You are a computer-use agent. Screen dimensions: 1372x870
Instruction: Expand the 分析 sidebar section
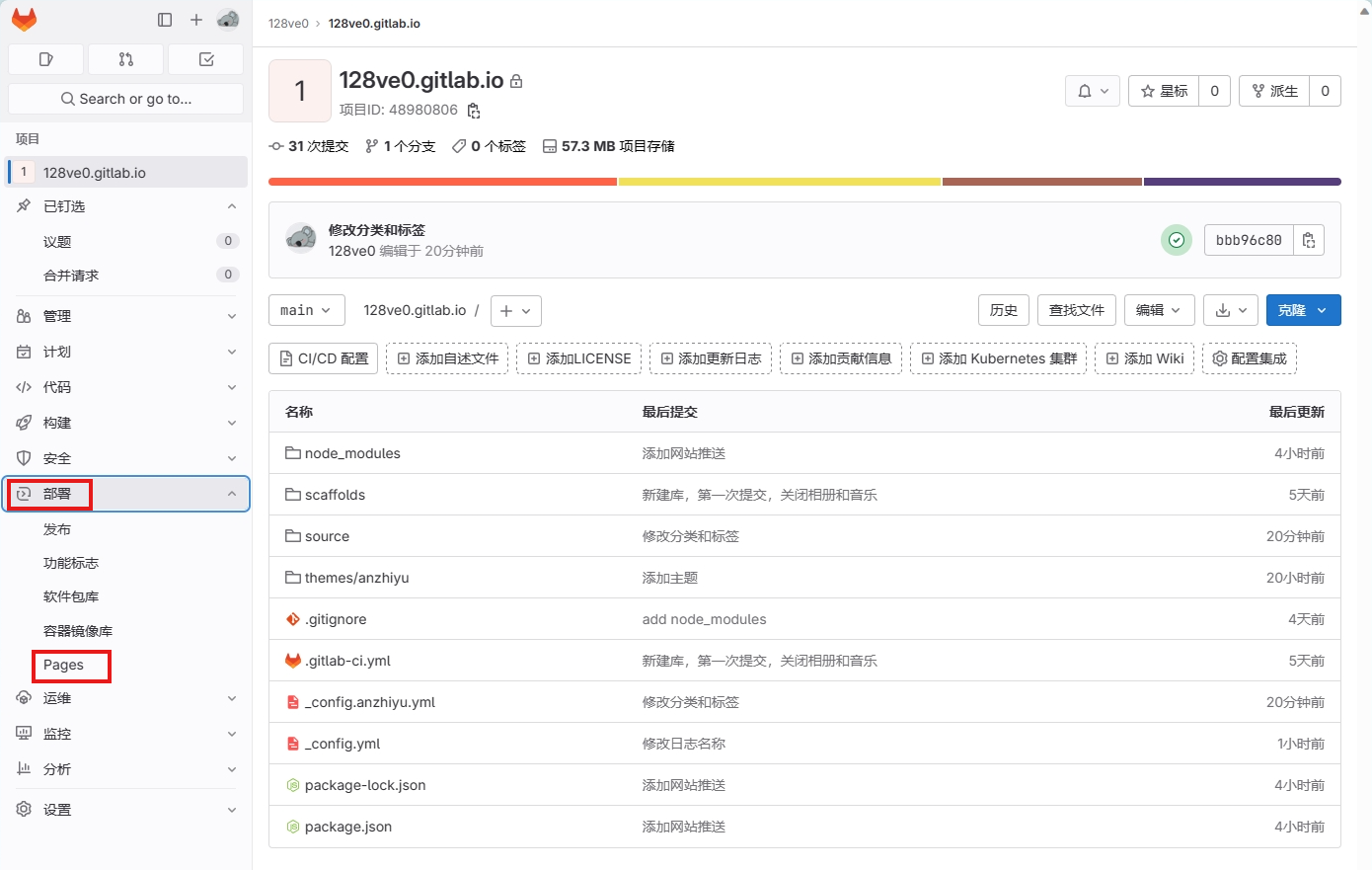tap(126, 769)
